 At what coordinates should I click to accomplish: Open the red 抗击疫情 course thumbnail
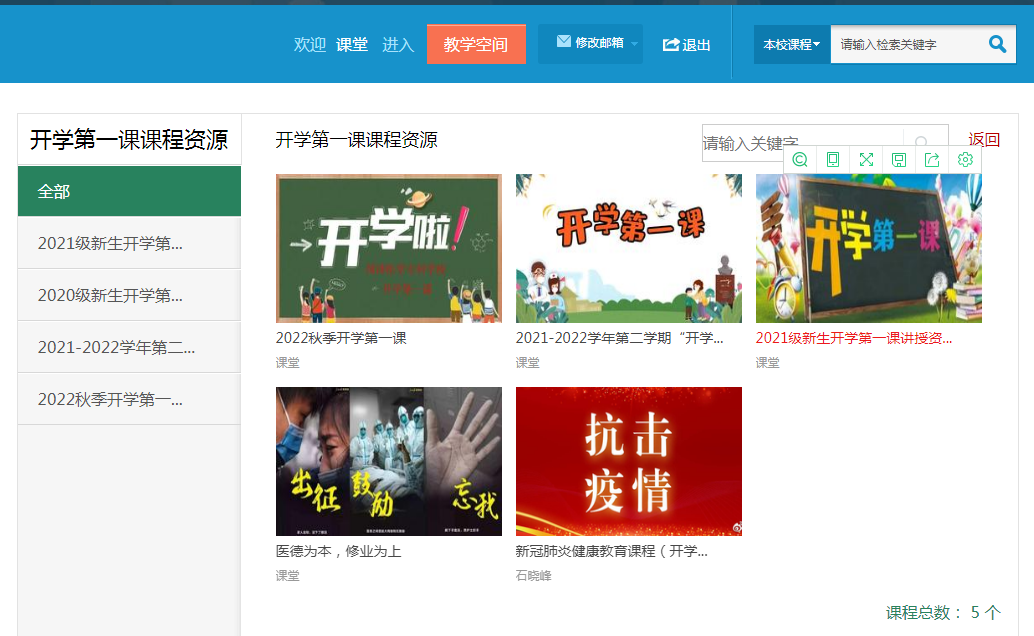click(x=628, y=461)
